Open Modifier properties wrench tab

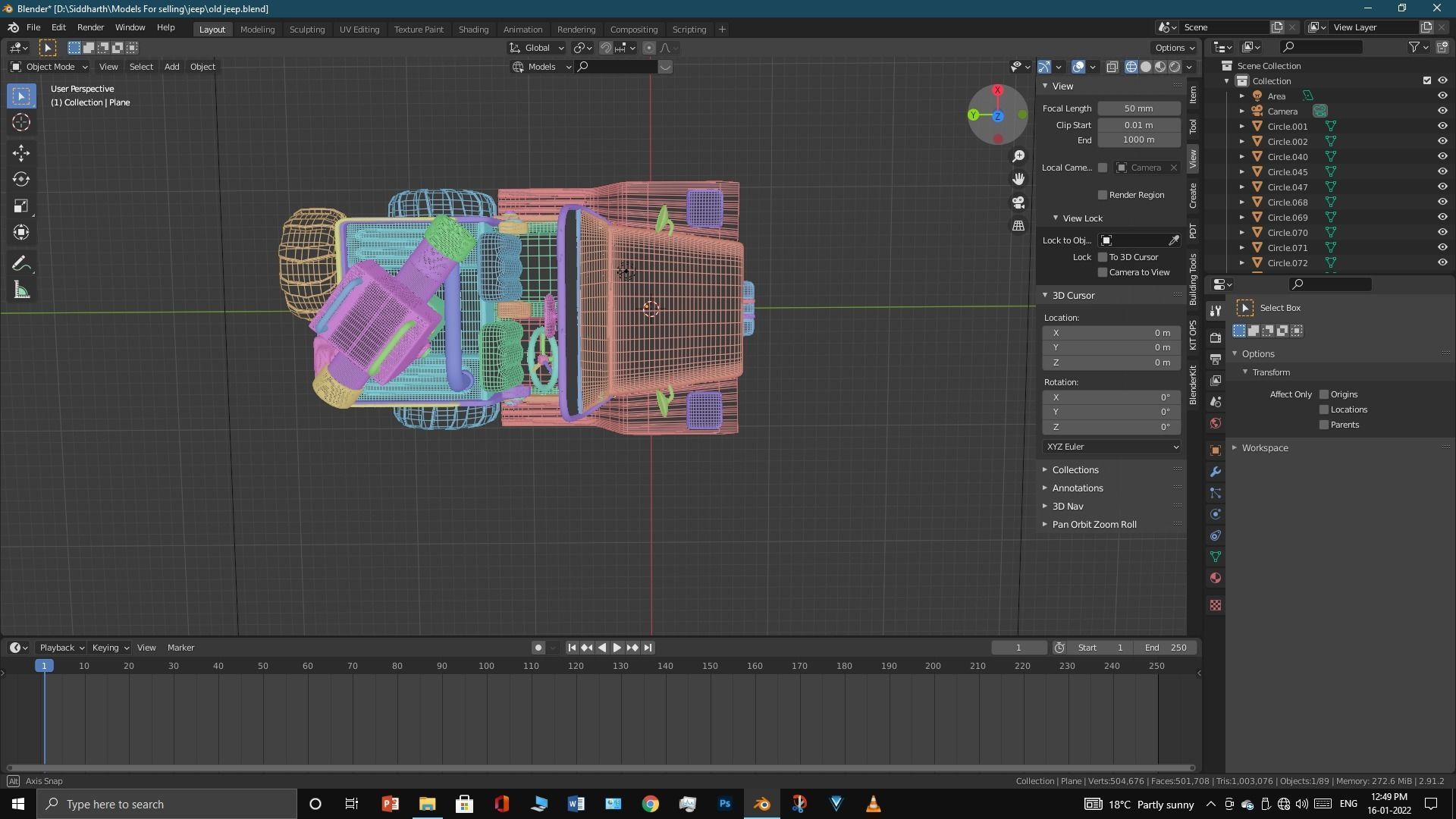pos(1216,472)
